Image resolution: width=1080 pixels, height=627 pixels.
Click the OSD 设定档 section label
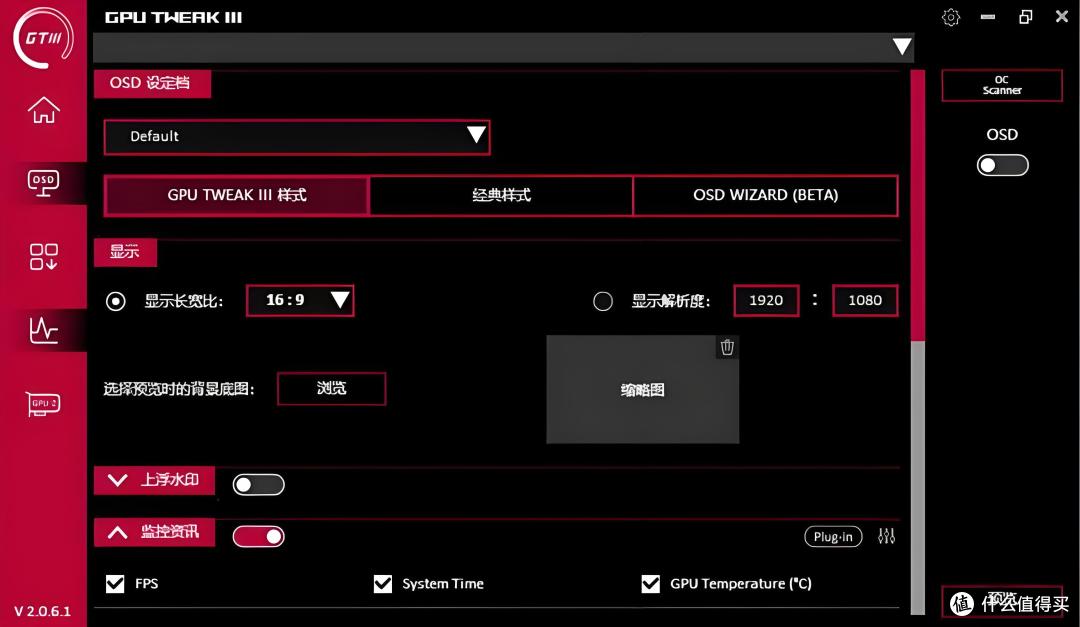pyautogui.click(x=152, y=83)
